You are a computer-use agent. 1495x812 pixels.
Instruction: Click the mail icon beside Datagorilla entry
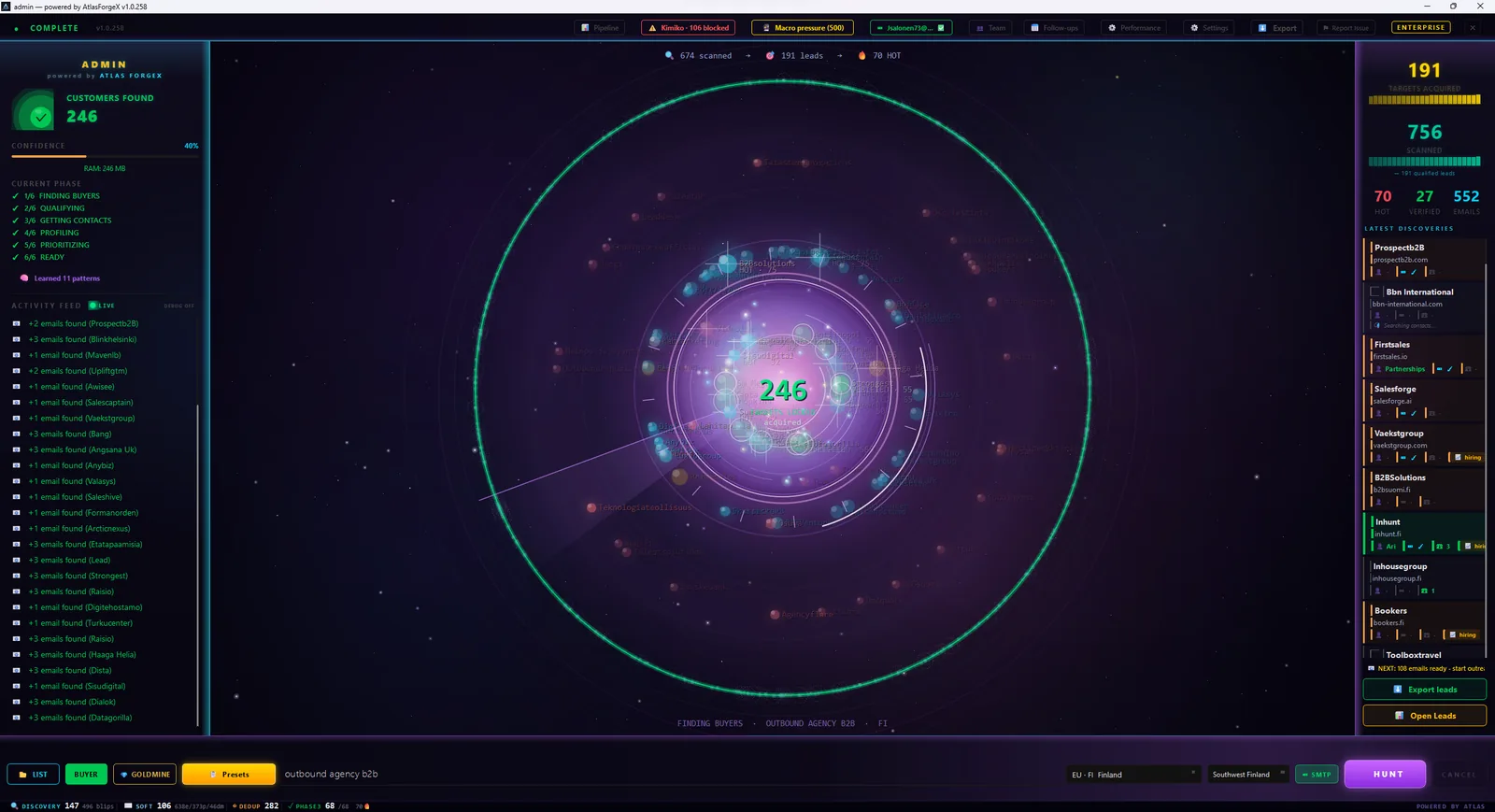click(16, 718)
